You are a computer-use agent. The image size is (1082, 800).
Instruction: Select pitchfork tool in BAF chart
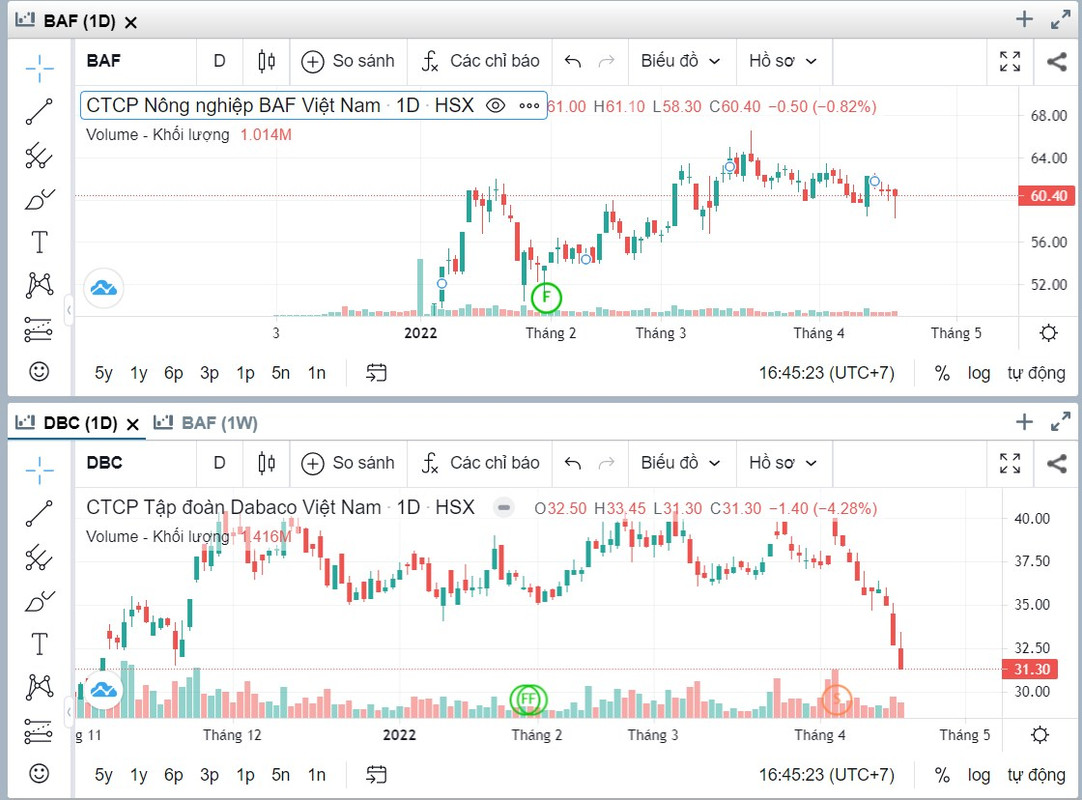pyautogui.click(x=39, y=156)
